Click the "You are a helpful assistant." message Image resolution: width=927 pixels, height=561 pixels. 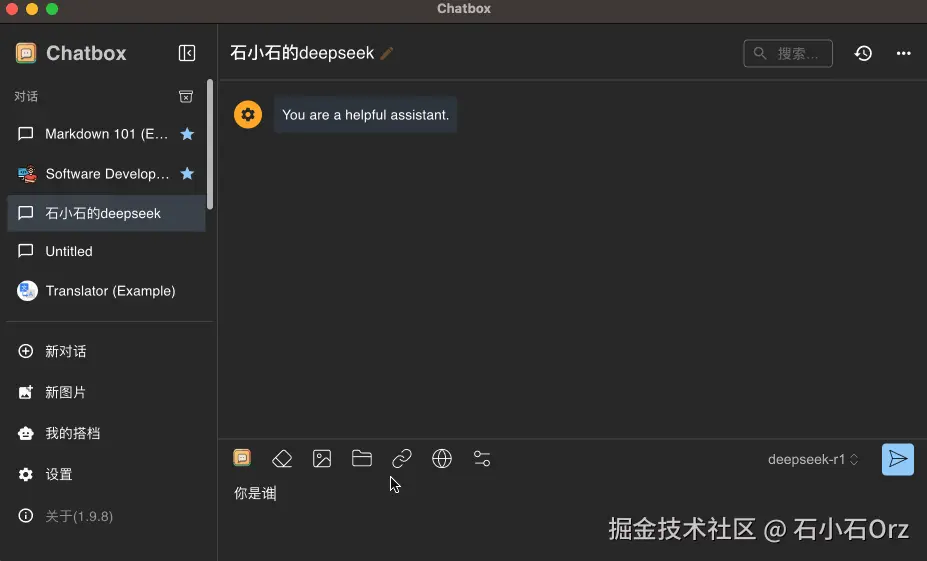365,115
